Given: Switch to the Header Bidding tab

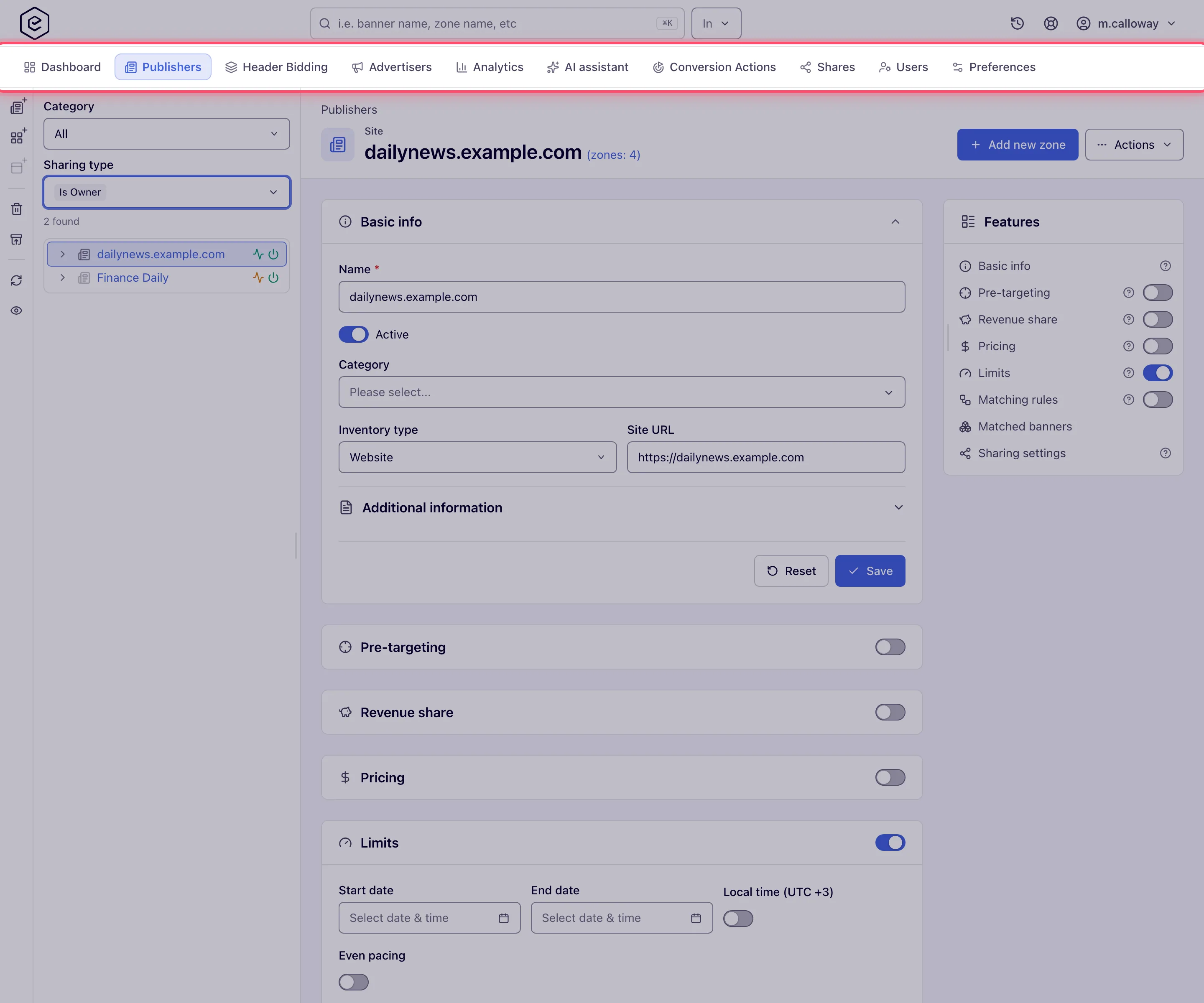Looking at the screenshot, I should point(276,67).
